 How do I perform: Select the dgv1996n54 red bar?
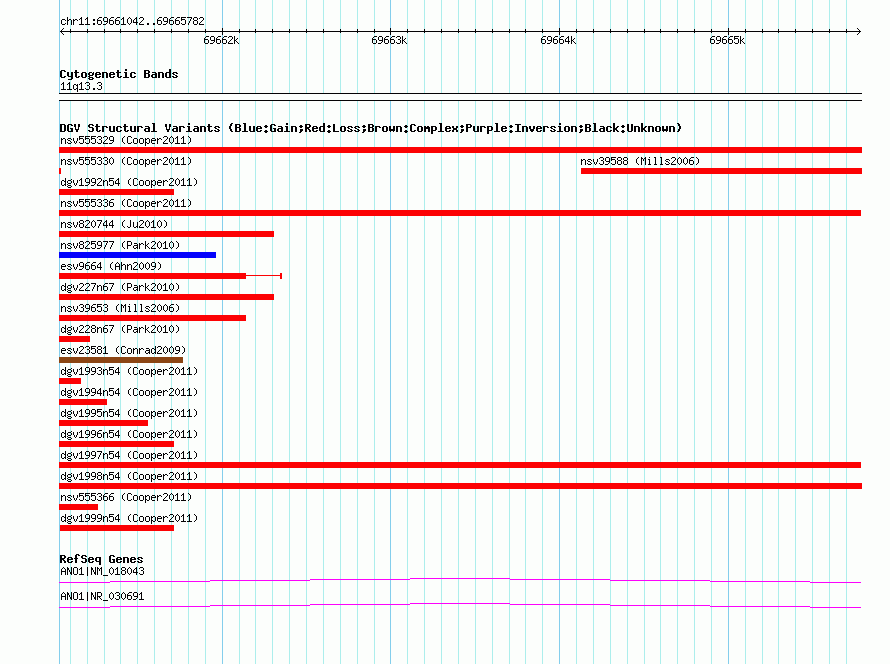[x=116, y=444]
